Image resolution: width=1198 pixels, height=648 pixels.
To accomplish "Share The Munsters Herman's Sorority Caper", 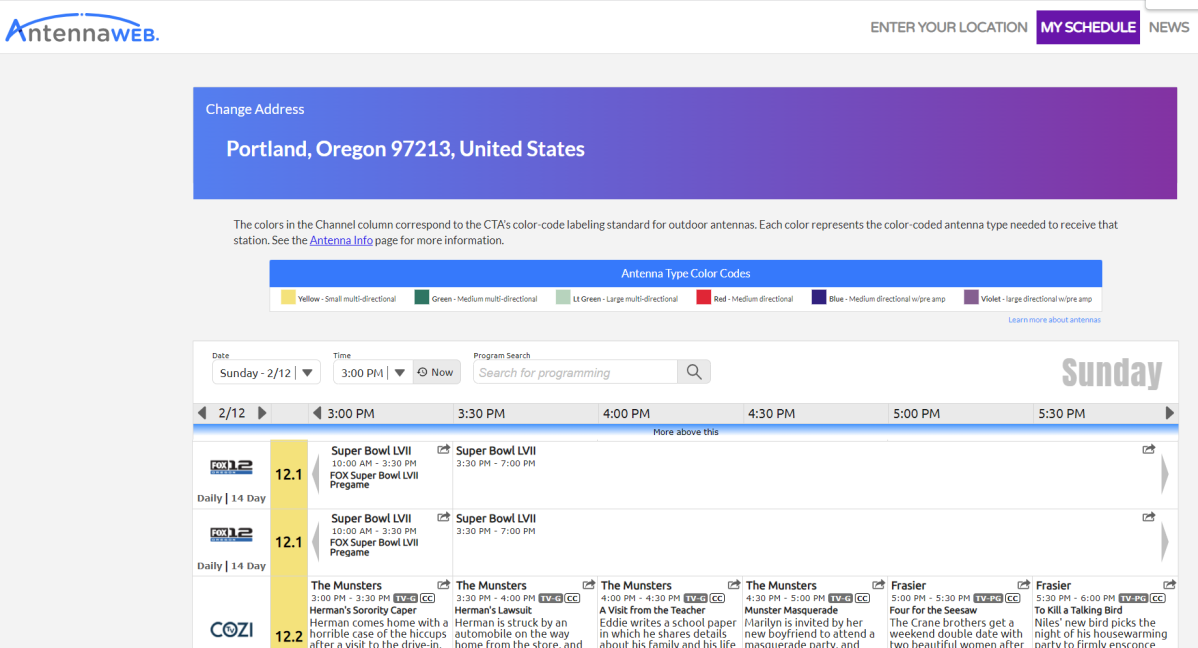I will (x=443, y=585).
